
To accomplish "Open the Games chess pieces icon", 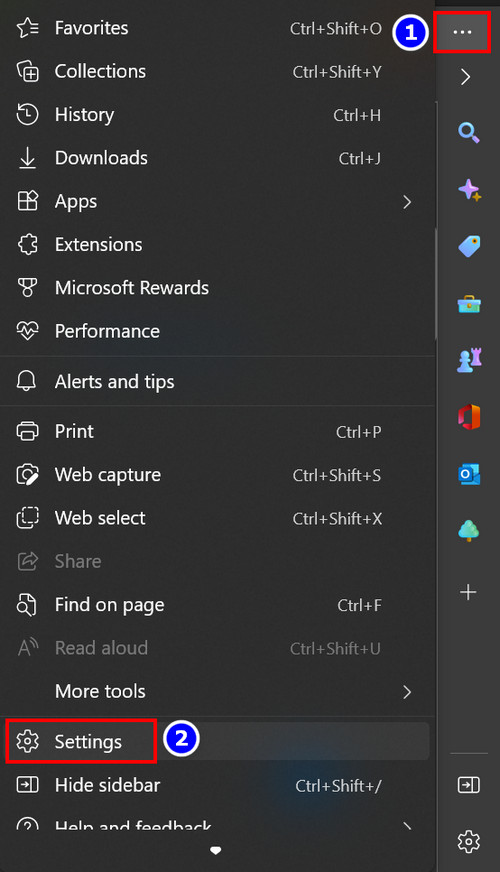I will 469,360.
